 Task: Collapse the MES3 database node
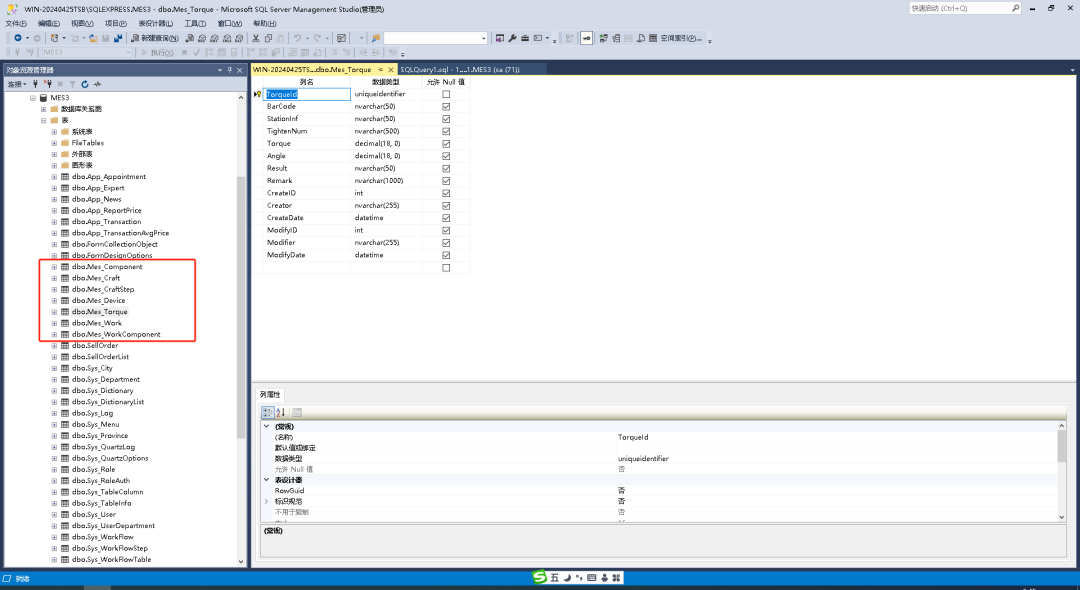pyautogui.click(x=32, y=98)
